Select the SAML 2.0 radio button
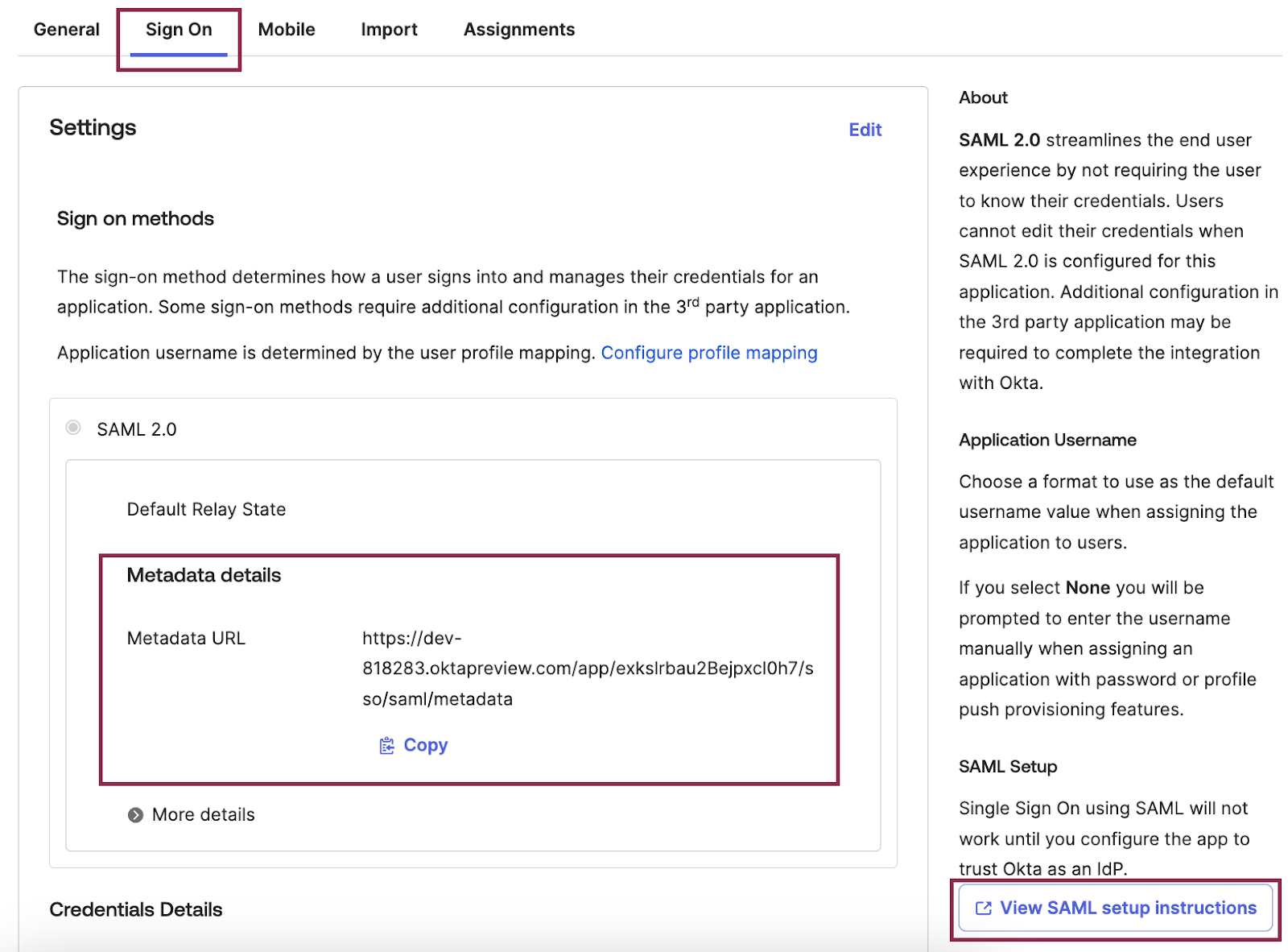 coord(72,428)
